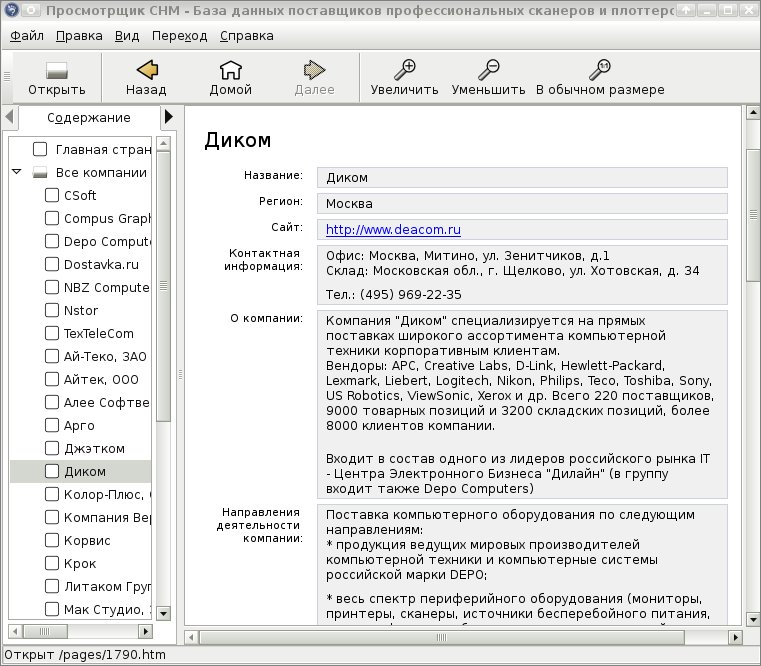Click the phone number (495) 969-22-35
Image resolution: width=761 pixels, height=666 pixels.
pyautogui.click(x=411, y=295)
